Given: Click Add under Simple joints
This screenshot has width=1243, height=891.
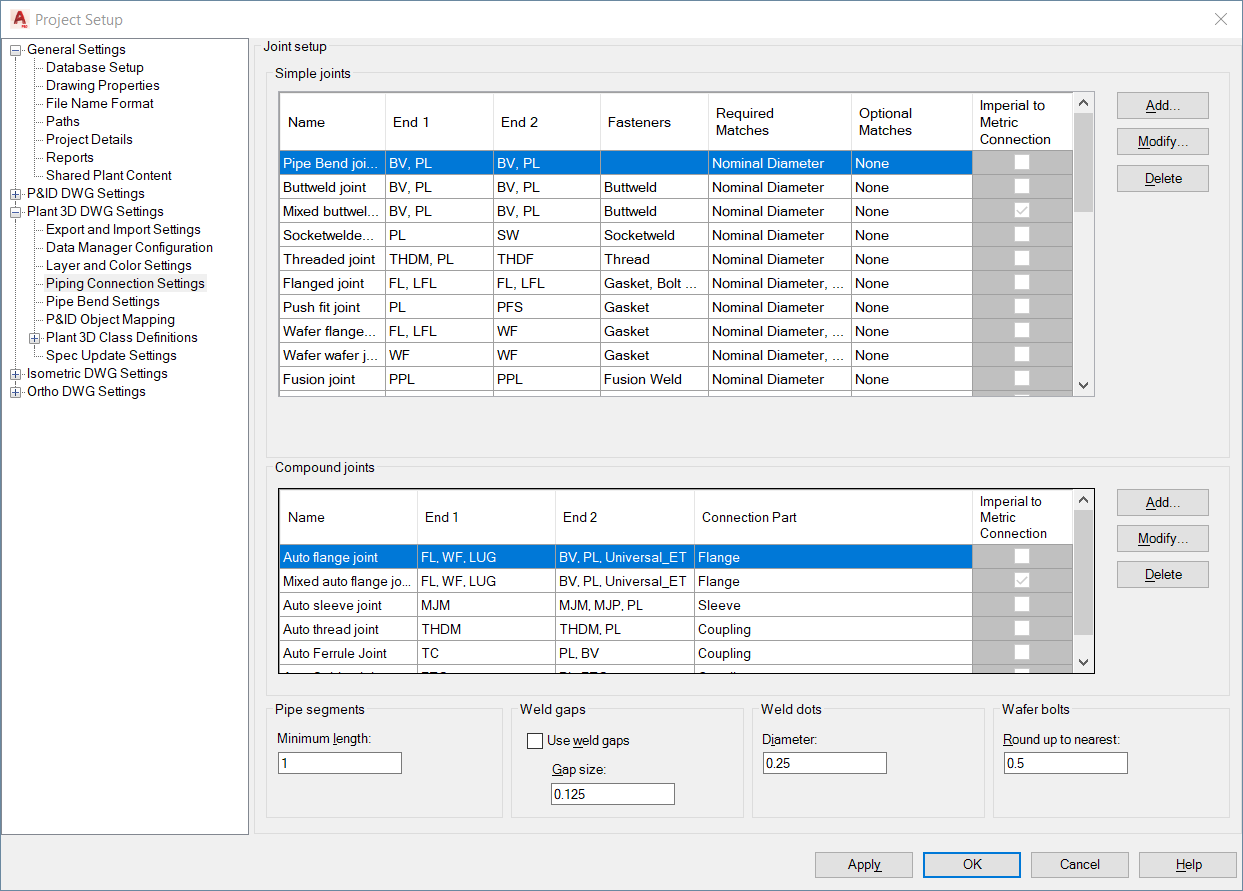Looking at the screenshot, I should [x=1162, y=105].
